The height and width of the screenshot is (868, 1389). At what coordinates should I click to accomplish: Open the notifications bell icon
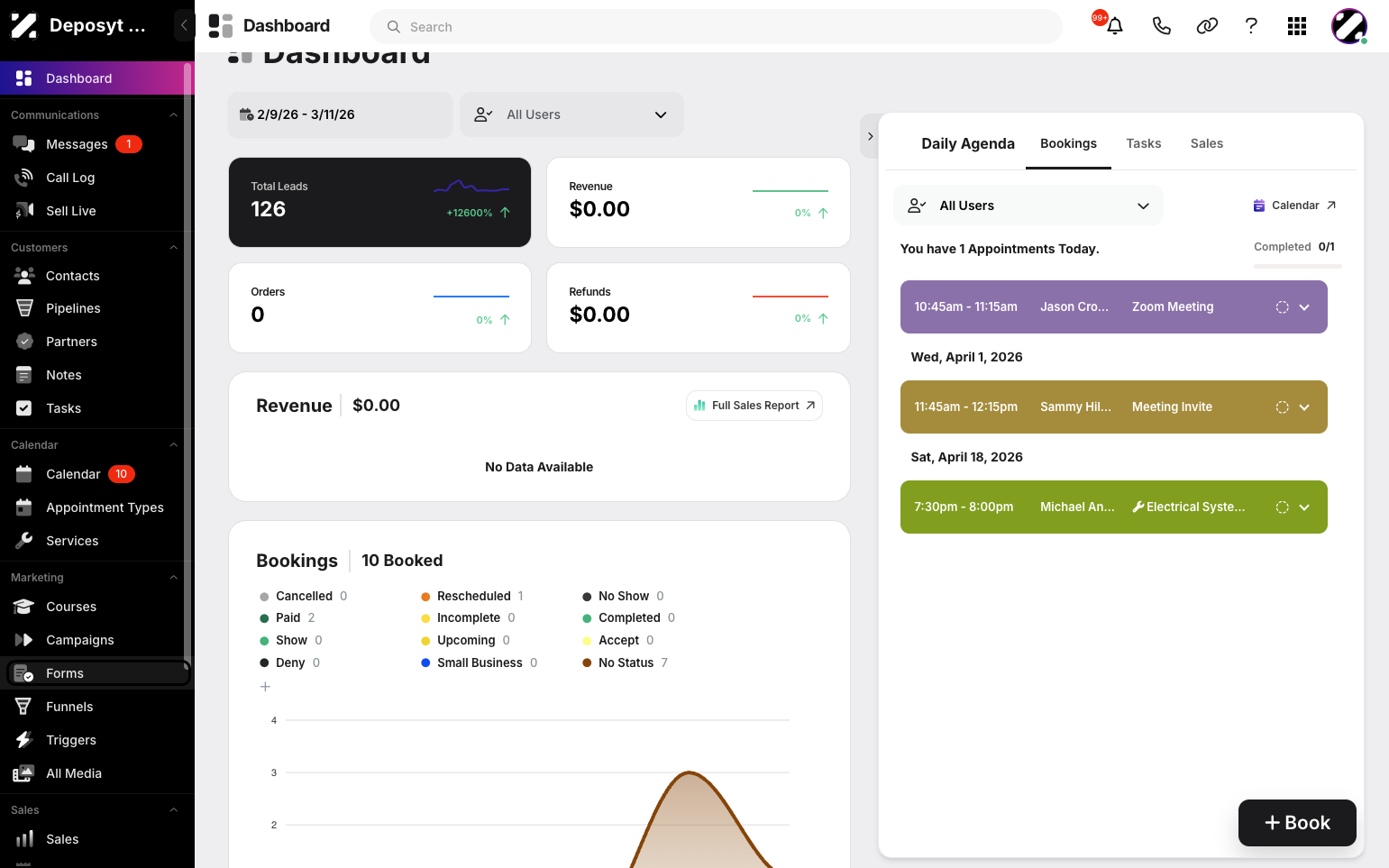(x=1115, y=26)
